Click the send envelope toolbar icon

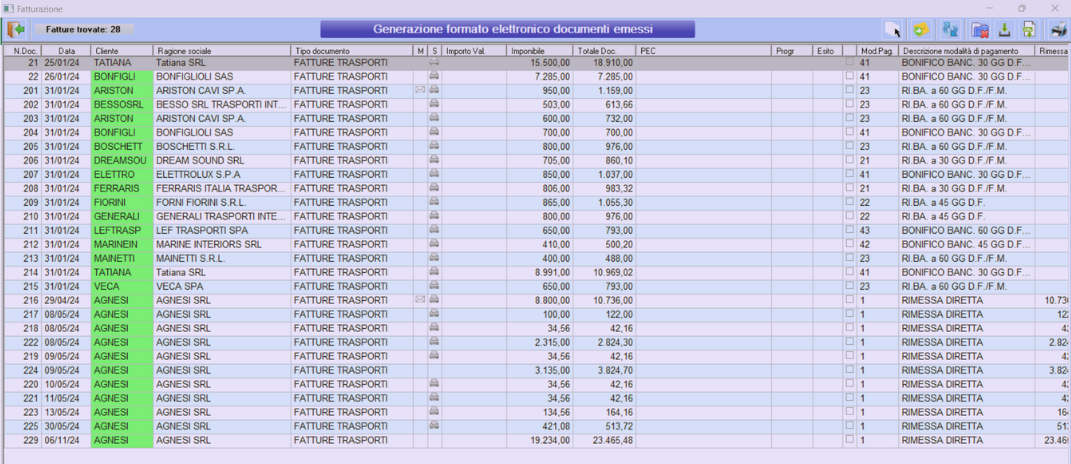coord(921,30)
